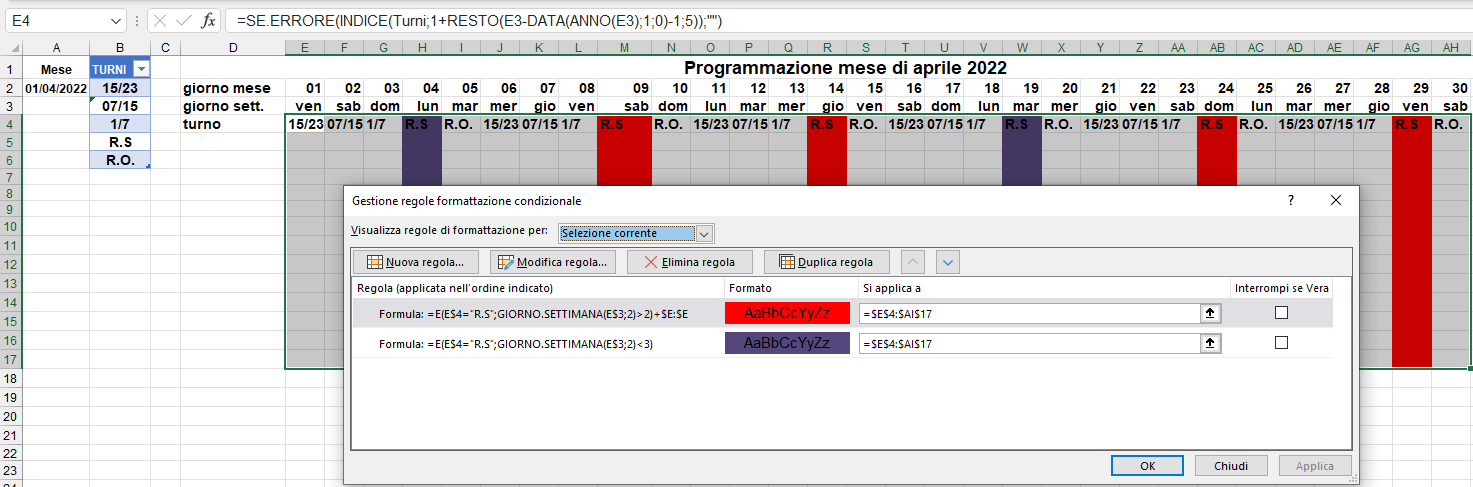The height and width of the screenshot is (487, 1473).
Task: Click the red R.S cell under day 09
Action: (624, 124)
